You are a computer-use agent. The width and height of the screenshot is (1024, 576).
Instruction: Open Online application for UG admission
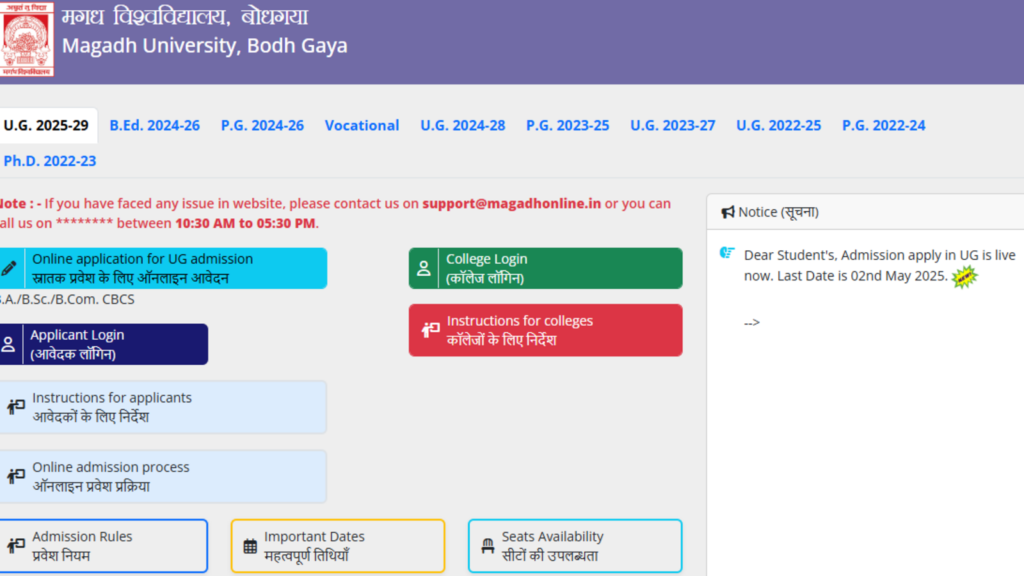163,268
